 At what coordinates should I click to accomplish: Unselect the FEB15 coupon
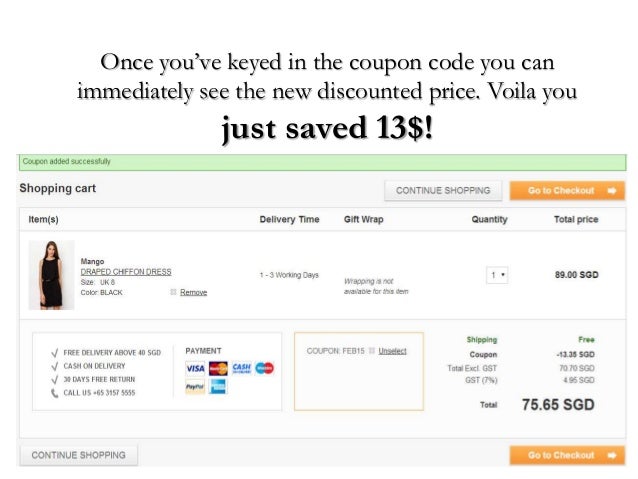tap(392, 351)
